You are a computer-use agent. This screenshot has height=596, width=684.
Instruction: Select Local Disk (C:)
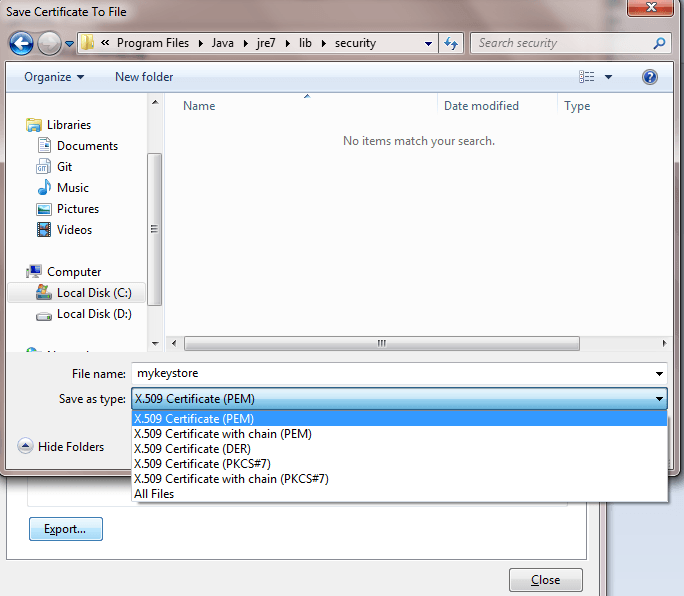94,293
